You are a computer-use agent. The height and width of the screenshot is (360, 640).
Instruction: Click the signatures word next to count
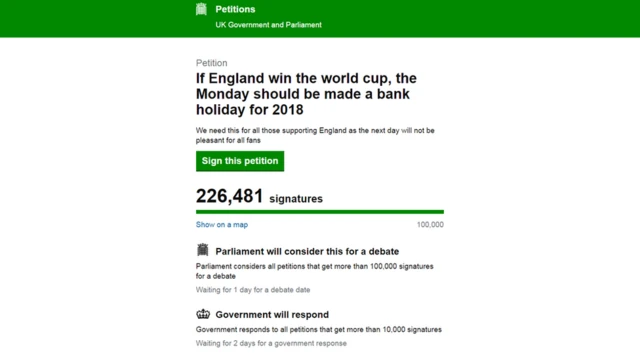[296, 199]
